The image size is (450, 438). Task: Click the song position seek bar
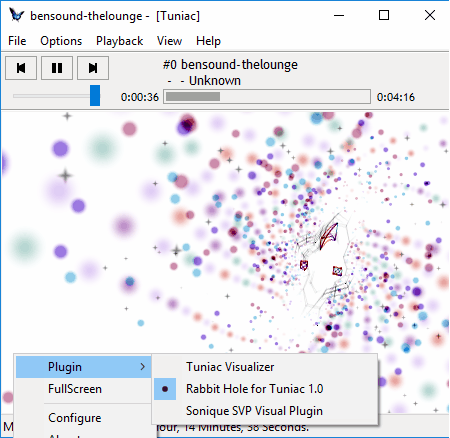[x=267, y=97]
